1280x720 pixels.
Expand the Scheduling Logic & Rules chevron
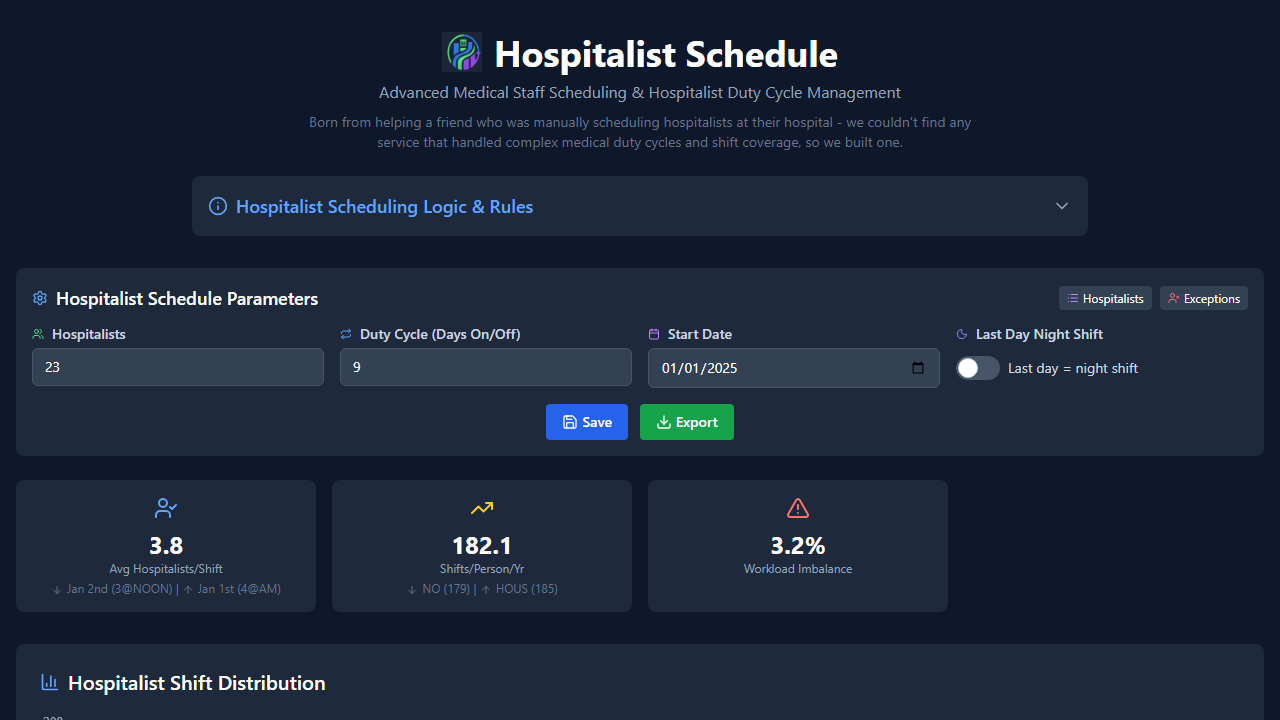[x=1062, y=206]
